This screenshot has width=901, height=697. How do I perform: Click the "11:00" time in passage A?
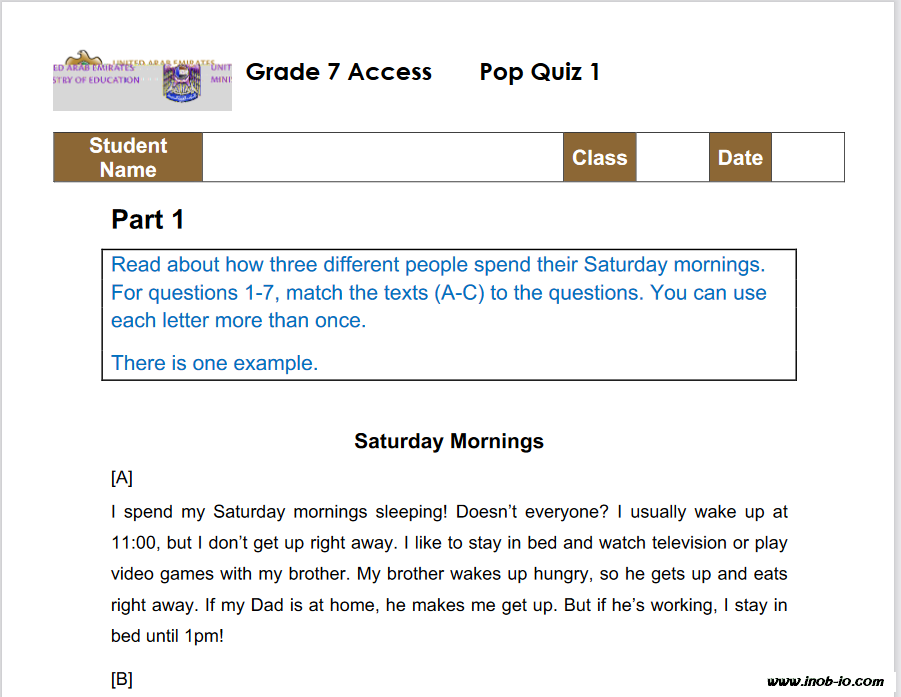134,543
